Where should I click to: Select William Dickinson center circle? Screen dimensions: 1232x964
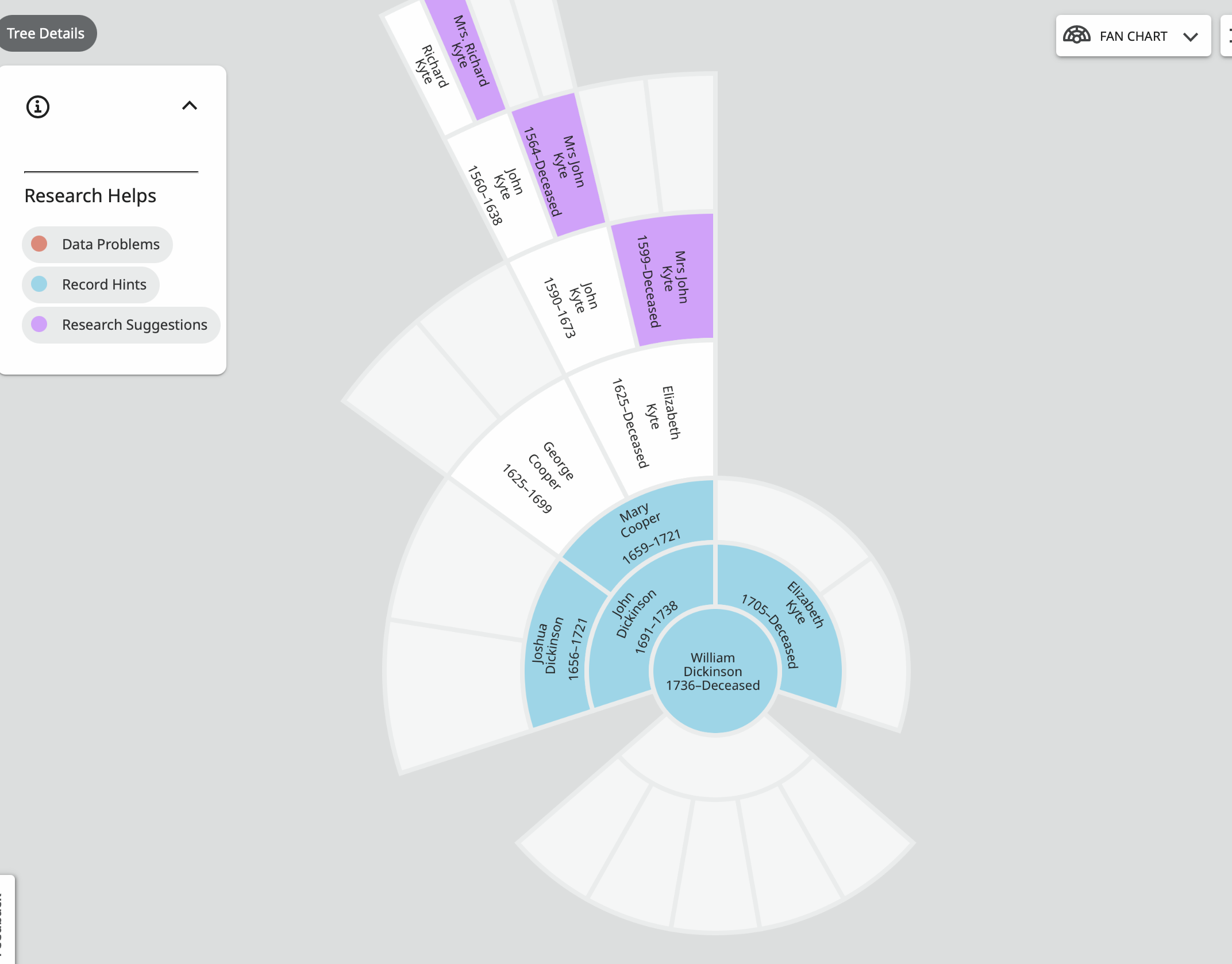pos(713,671)
